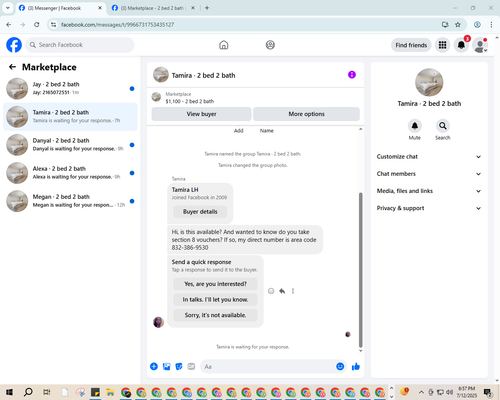Open Windows Start menu

[x=9, y=392]
